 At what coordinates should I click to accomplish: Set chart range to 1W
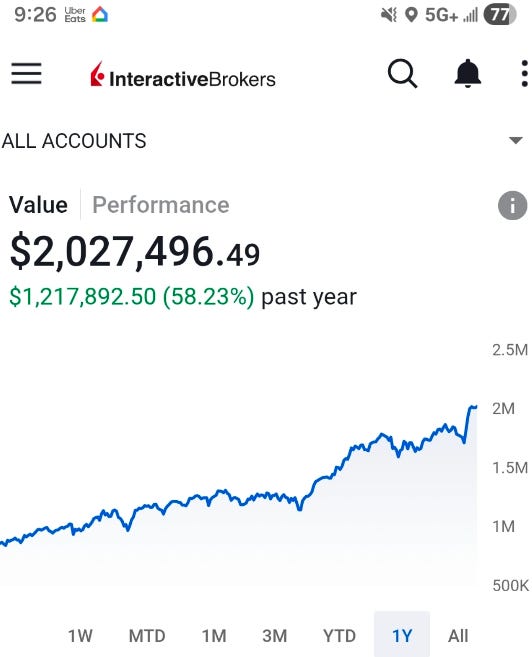(x=80, y=636)
